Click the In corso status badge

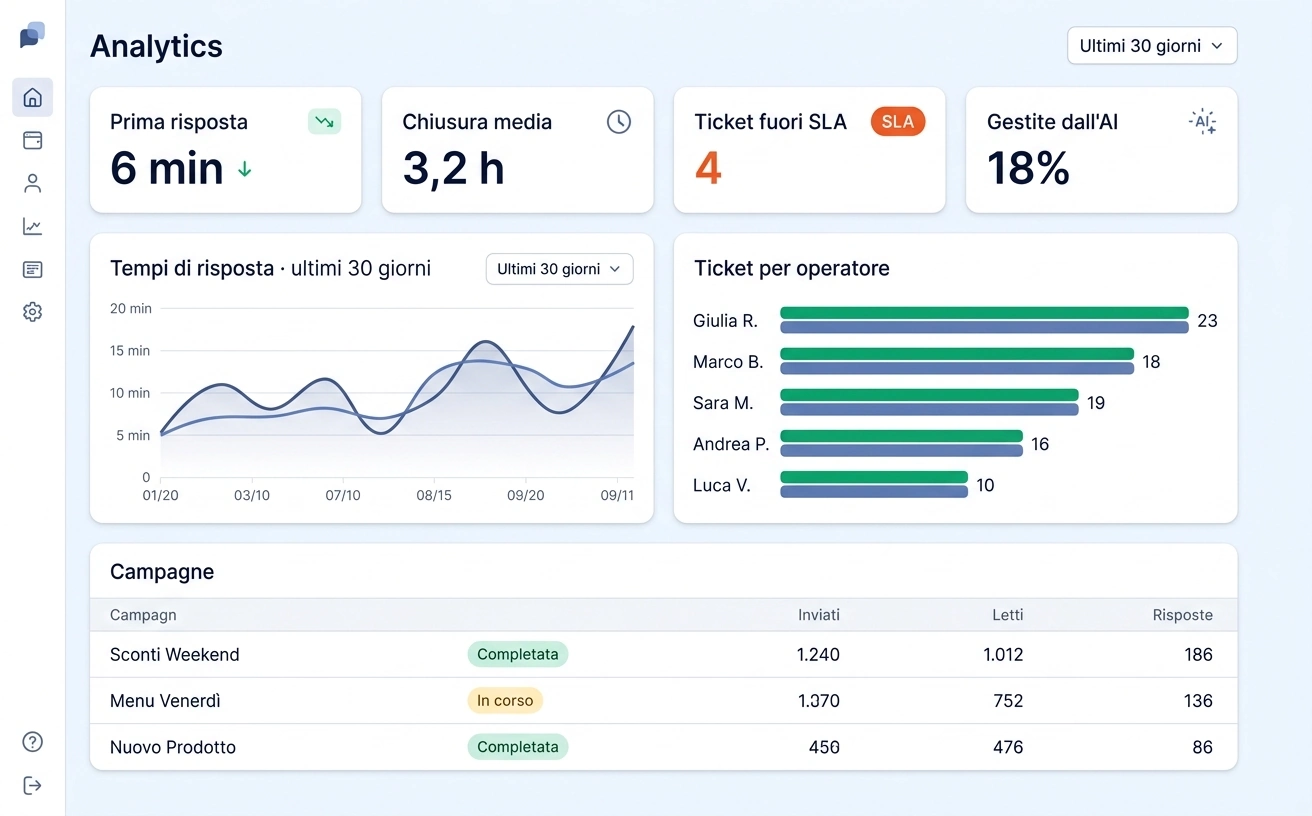pyautogui.click(x=505, y=701)
